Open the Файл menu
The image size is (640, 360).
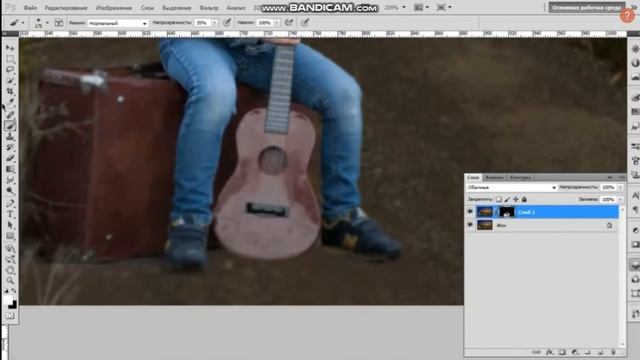tap(30, 8)
